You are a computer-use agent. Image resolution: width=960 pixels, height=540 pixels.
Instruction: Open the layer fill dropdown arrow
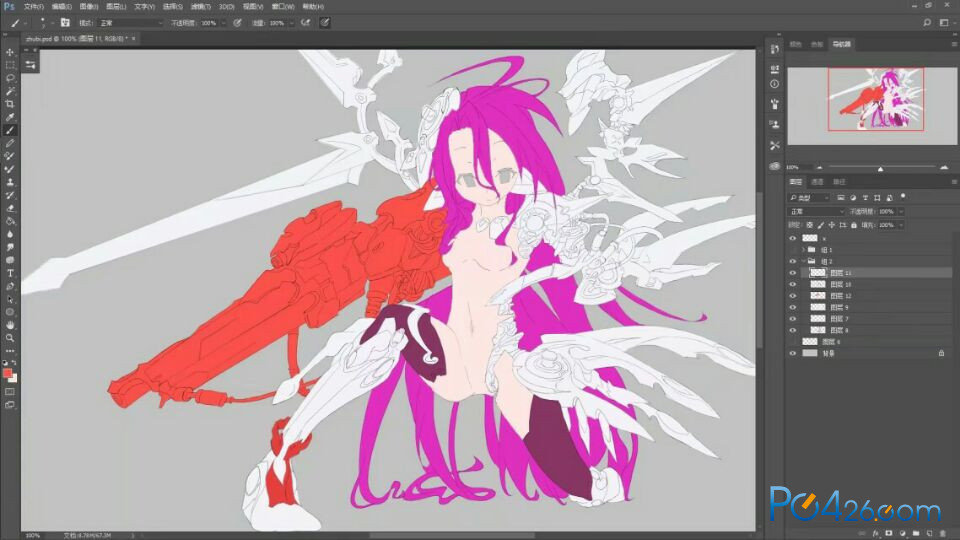click(x=901, y=225)
